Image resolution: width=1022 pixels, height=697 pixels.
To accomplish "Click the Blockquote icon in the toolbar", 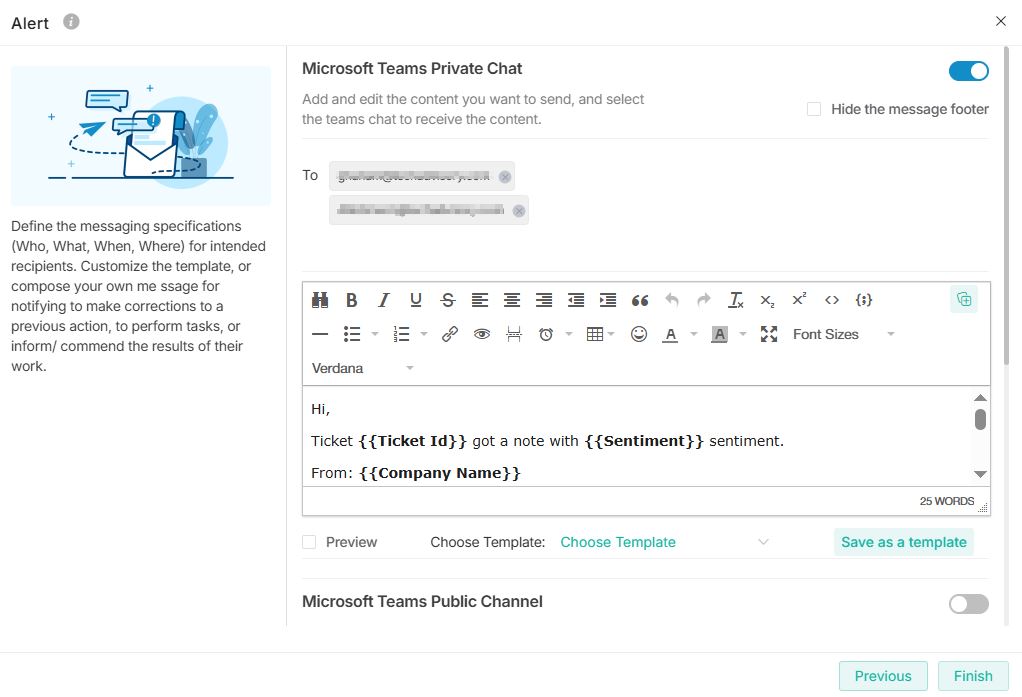I will tap(640, 300).
